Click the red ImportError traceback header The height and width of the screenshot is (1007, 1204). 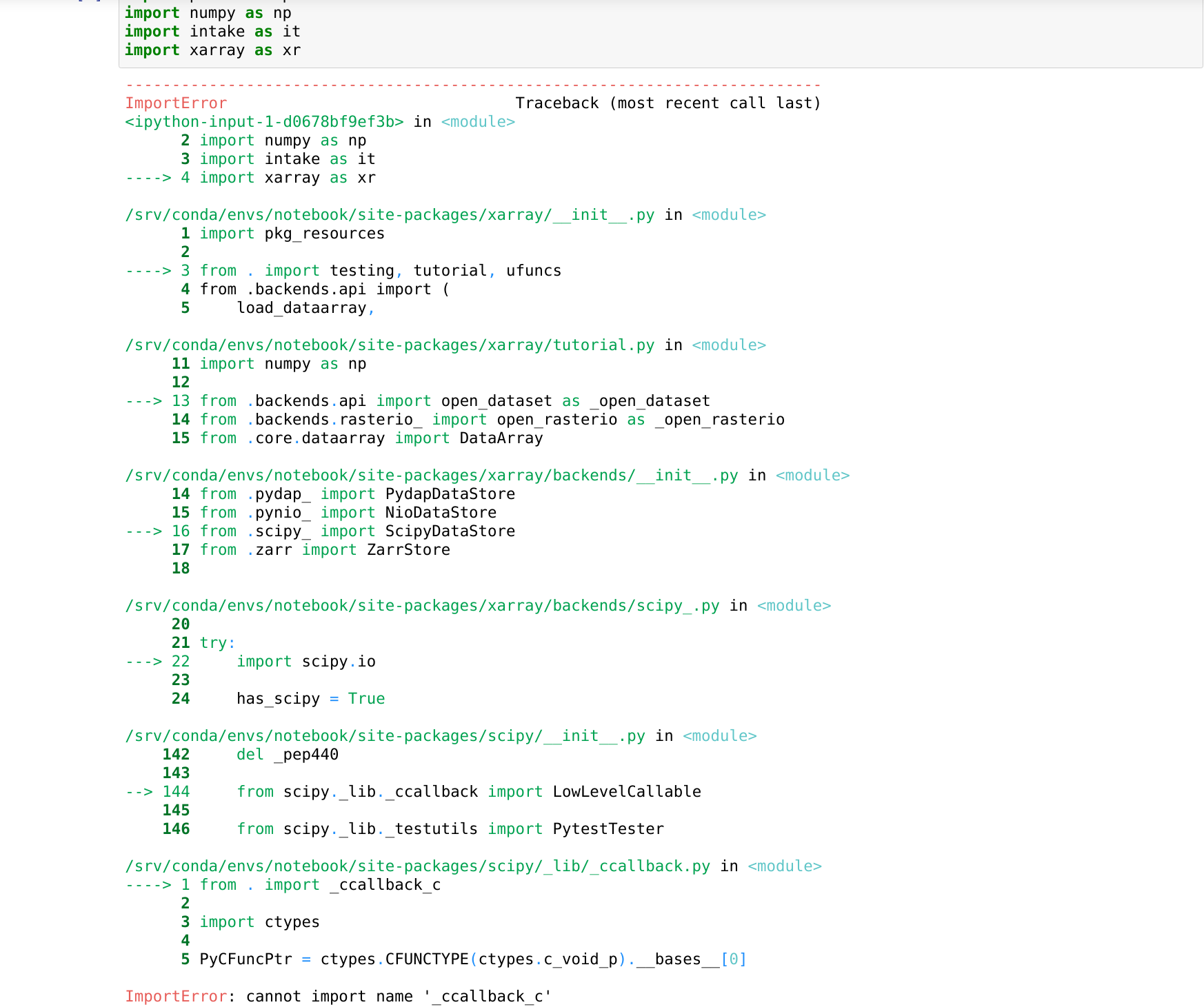pyautogui.click(x=175, y=103)
